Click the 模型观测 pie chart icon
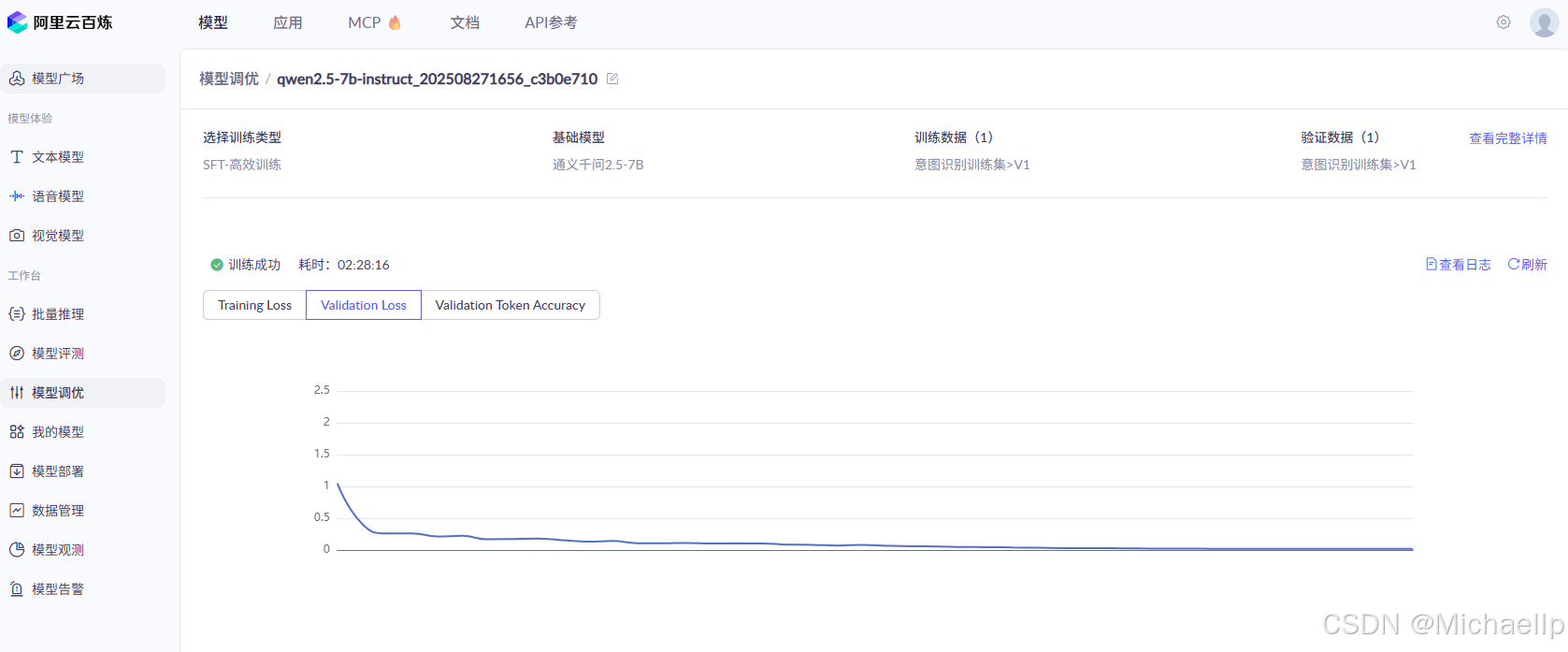Screen dimensions: 1568x652 pyautogui.click(x=17, y=550)
